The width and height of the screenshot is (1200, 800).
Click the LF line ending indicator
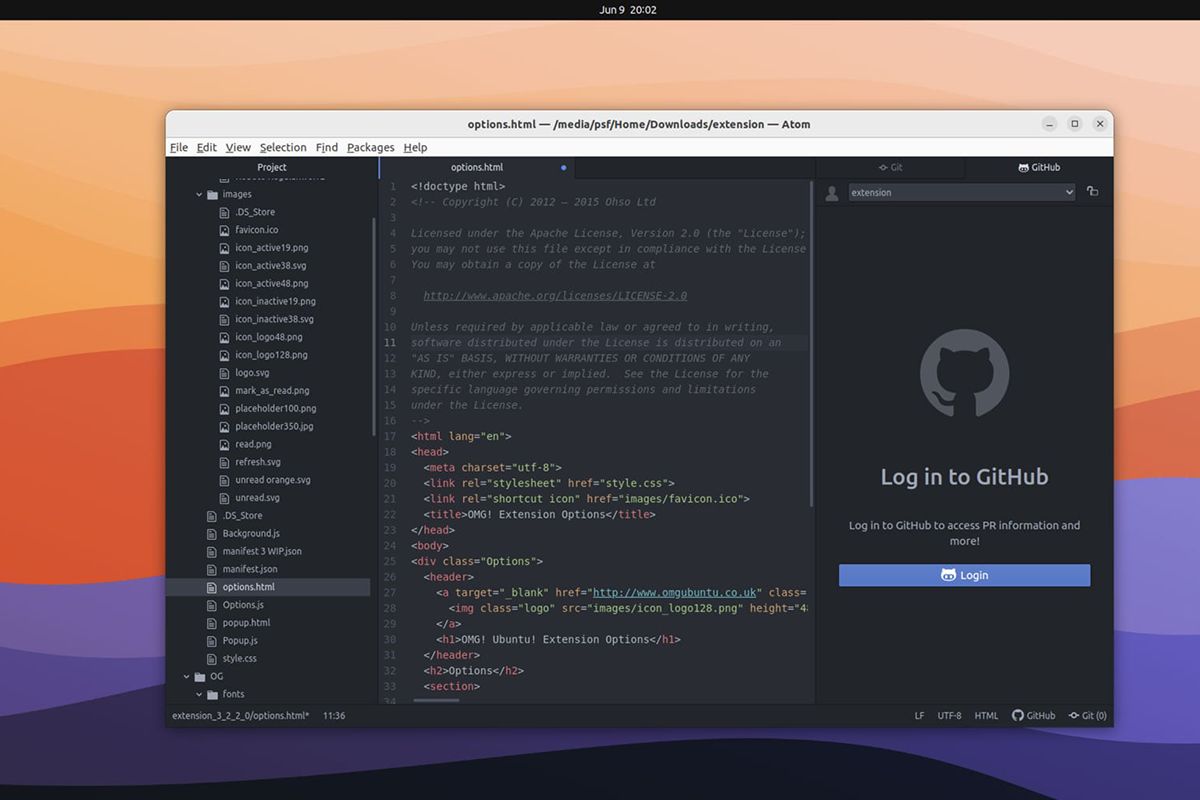pyautogui.click(x=919, y=716)
